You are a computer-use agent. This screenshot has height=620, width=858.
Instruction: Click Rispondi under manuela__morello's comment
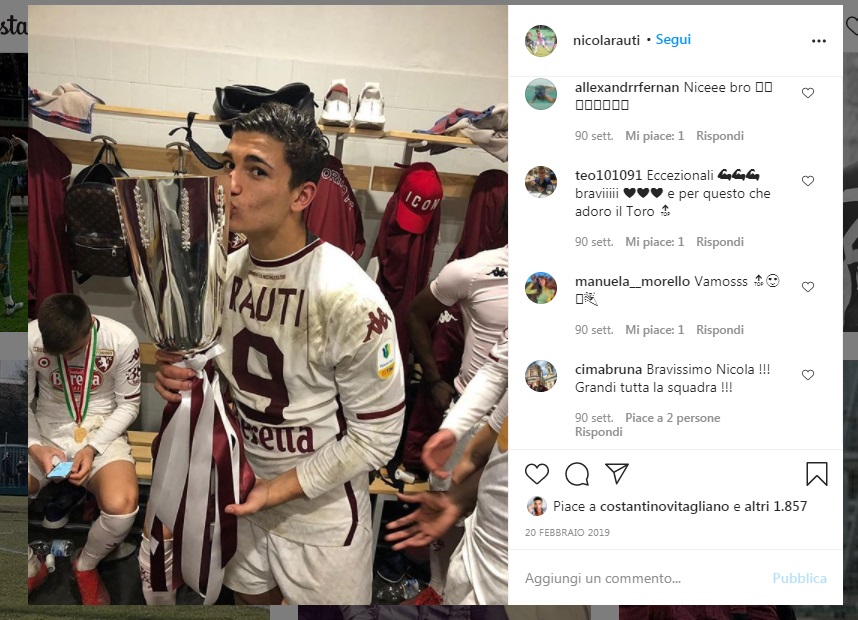[720, 330]
